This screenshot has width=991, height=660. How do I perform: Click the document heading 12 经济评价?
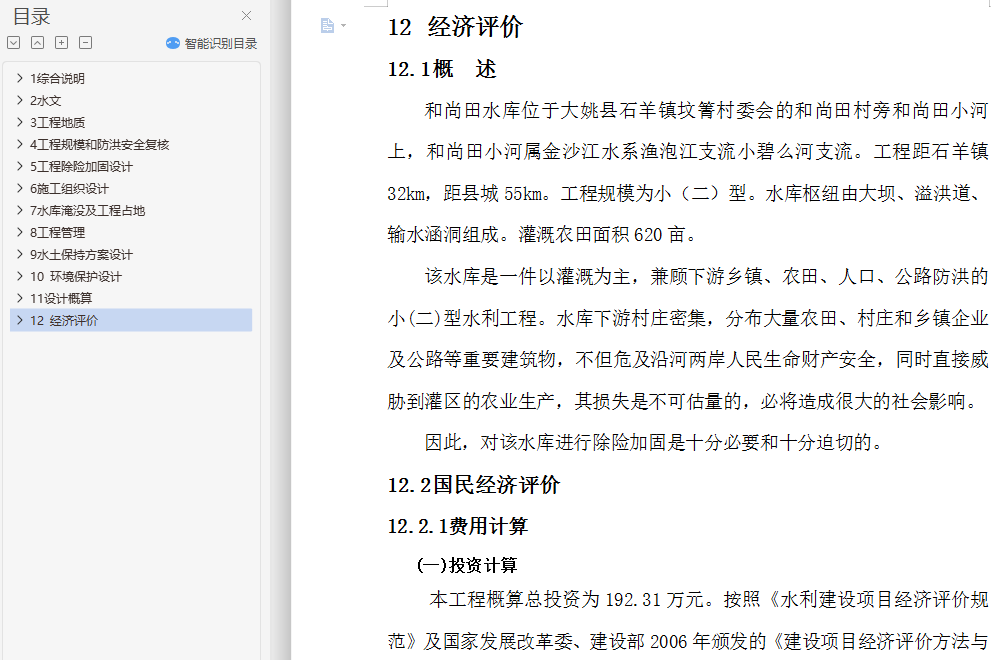coord(455,27)
